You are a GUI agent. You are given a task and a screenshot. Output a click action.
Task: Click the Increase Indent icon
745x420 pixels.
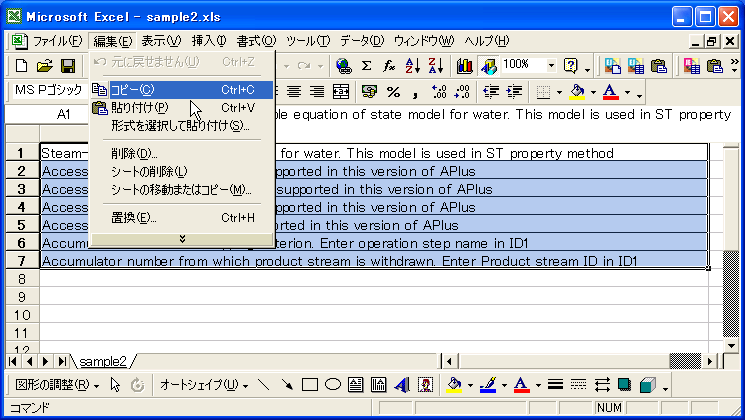[514, 91]
